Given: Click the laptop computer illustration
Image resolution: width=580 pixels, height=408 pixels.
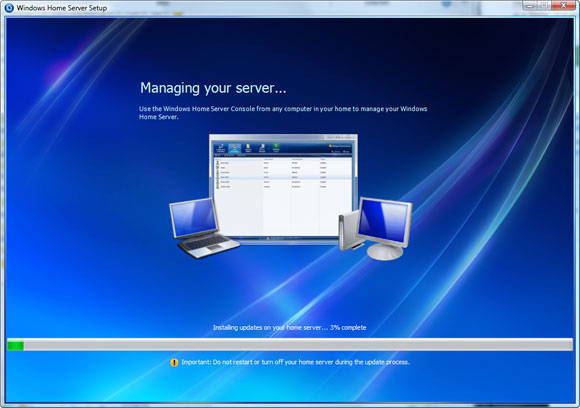Looking at the screenshot, I should pyautogui.click(x=203, y=228).
